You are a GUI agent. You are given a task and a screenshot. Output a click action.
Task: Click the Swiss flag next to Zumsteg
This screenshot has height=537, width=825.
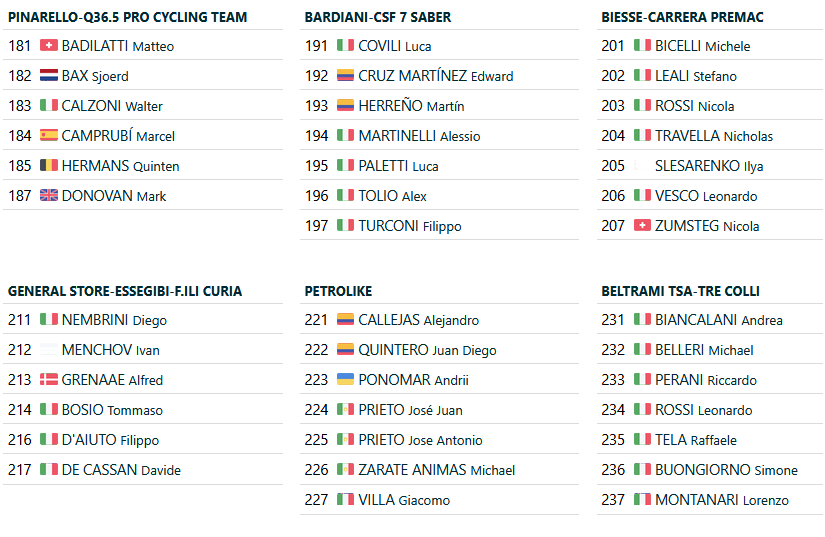[x=642, y=226]
